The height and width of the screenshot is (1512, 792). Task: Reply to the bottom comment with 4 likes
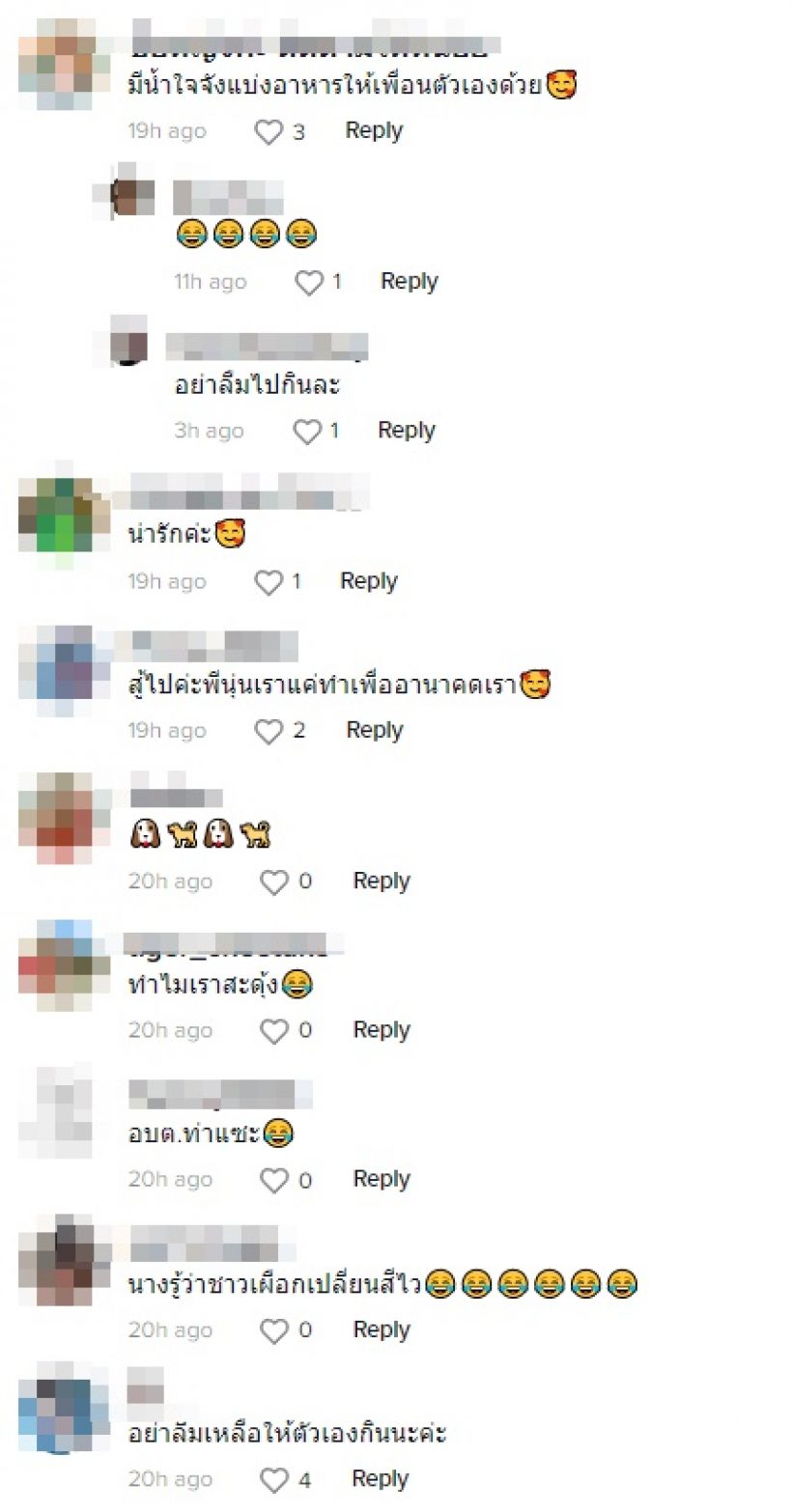click(x=381, y=1478)
